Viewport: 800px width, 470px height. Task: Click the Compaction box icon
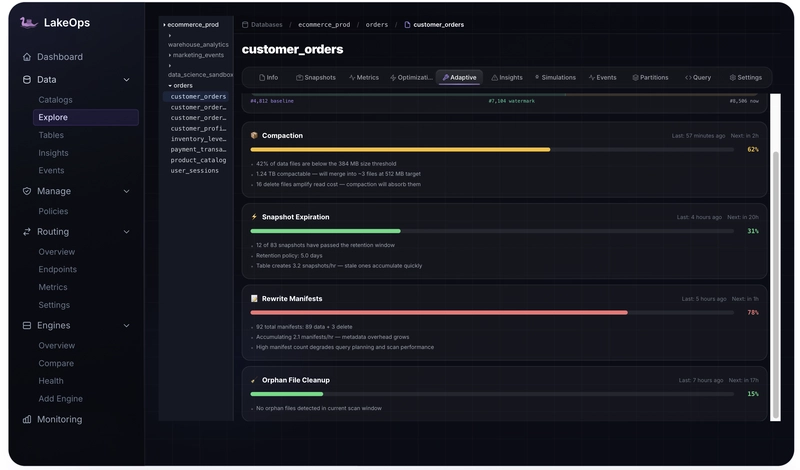coord(254,135)
